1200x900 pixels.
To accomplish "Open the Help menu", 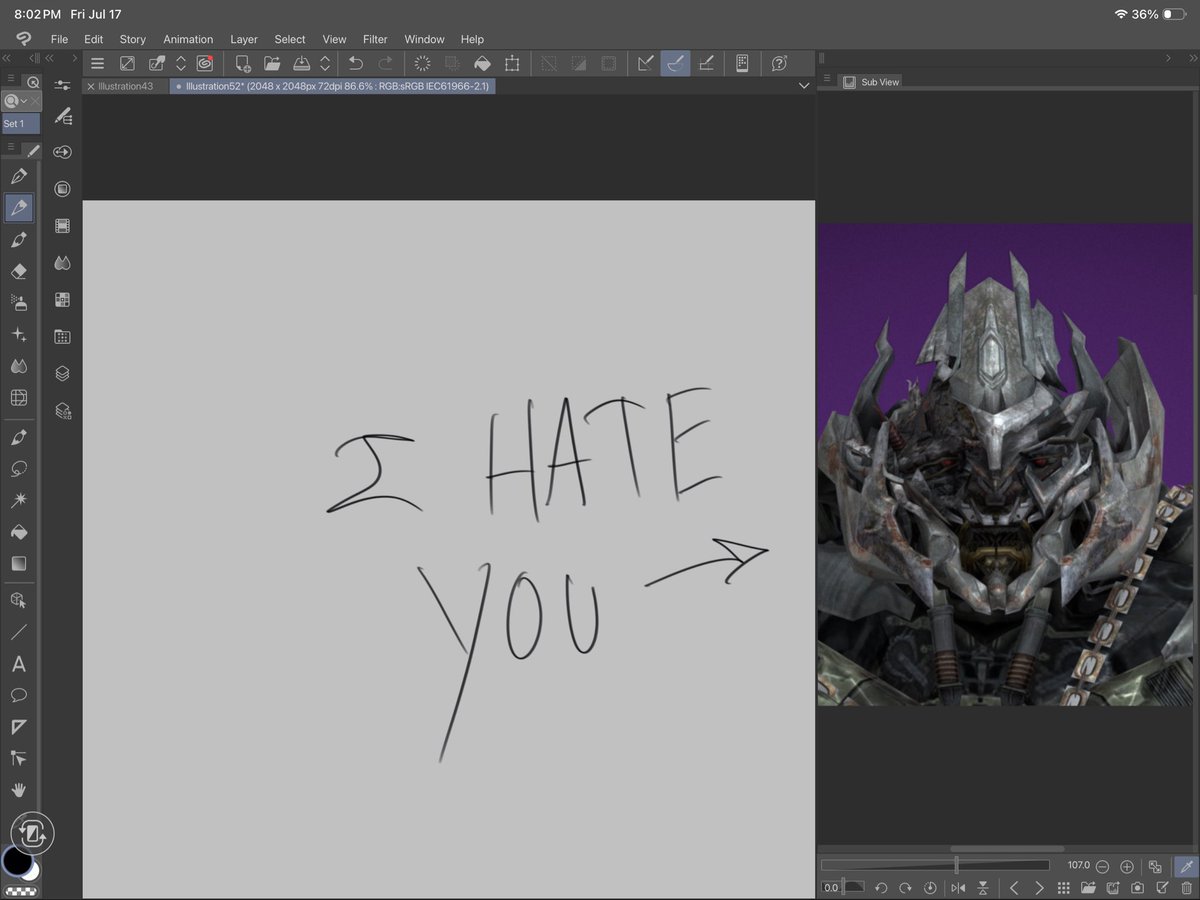I will click(472, 39).
